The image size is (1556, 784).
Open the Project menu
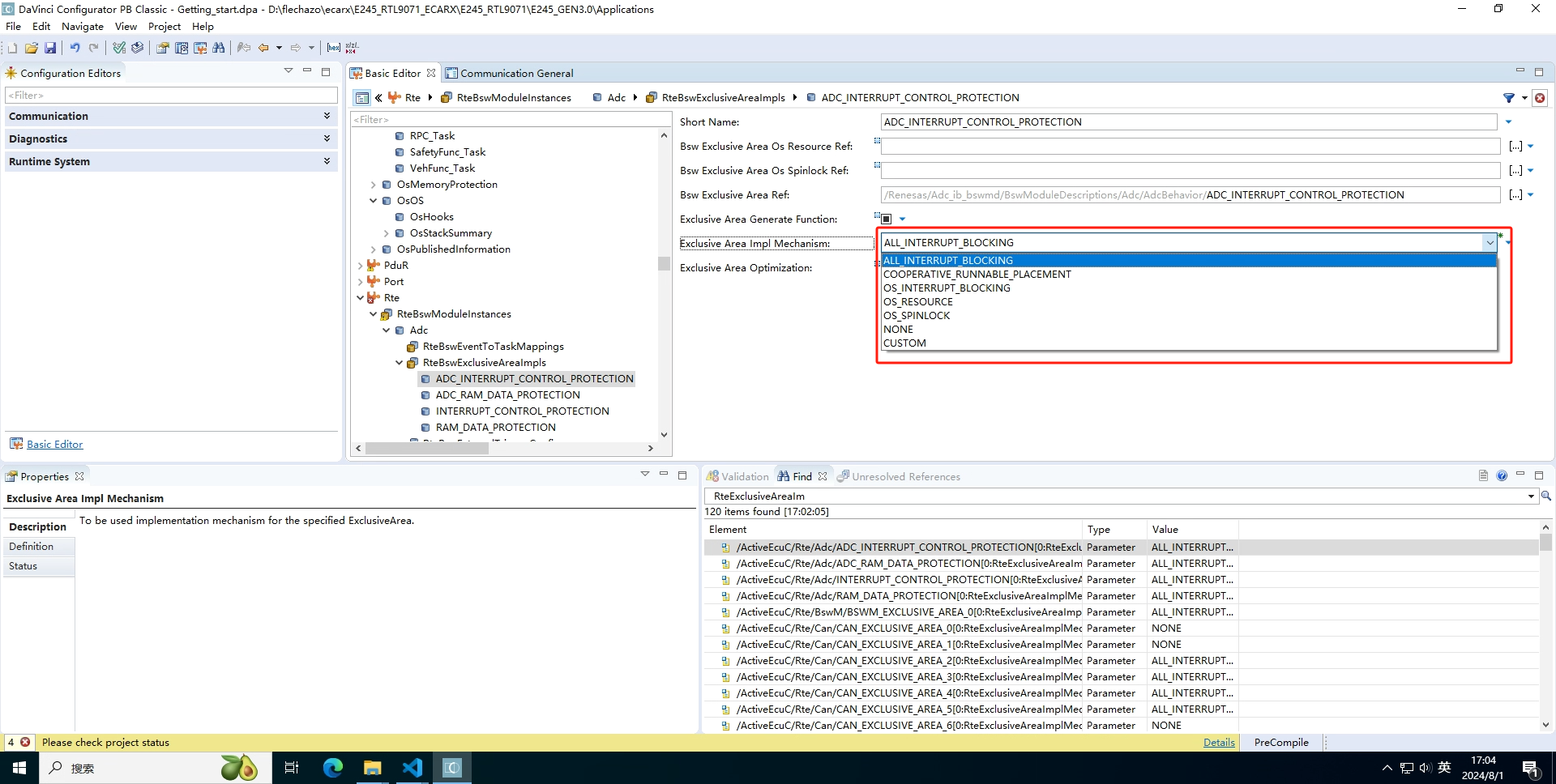pos(164,27)
